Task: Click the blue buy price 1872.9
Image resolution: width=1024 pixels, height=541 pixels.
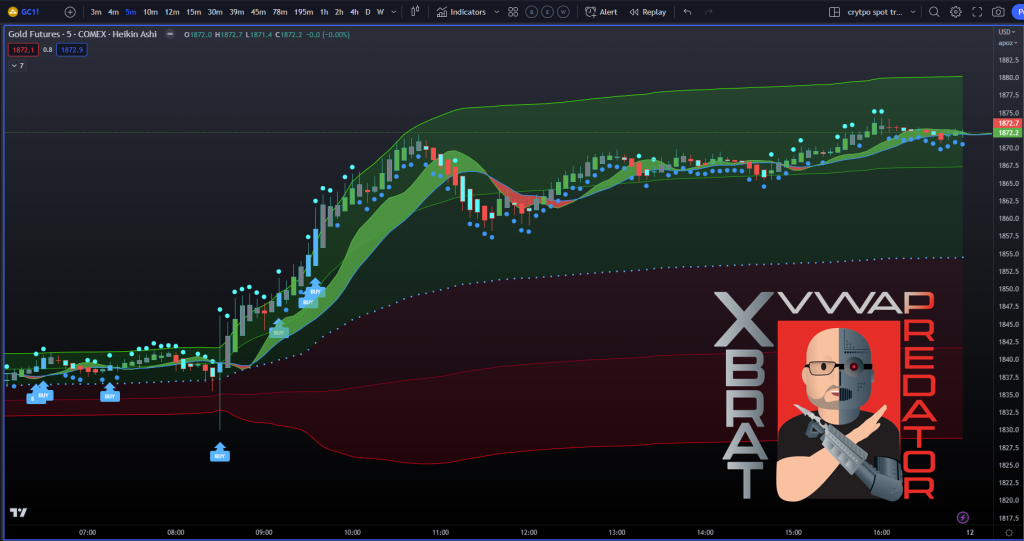Action: pos(72,50)
